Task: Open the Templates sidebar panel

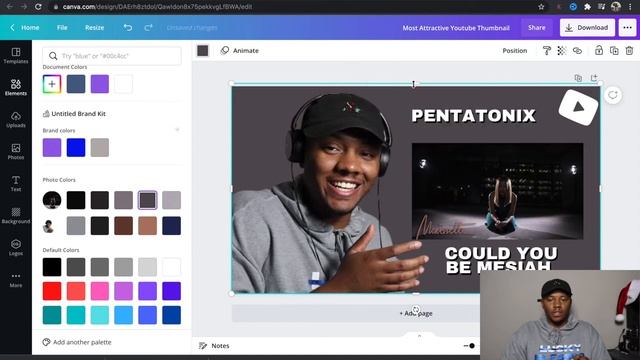Action: (16, 56)
